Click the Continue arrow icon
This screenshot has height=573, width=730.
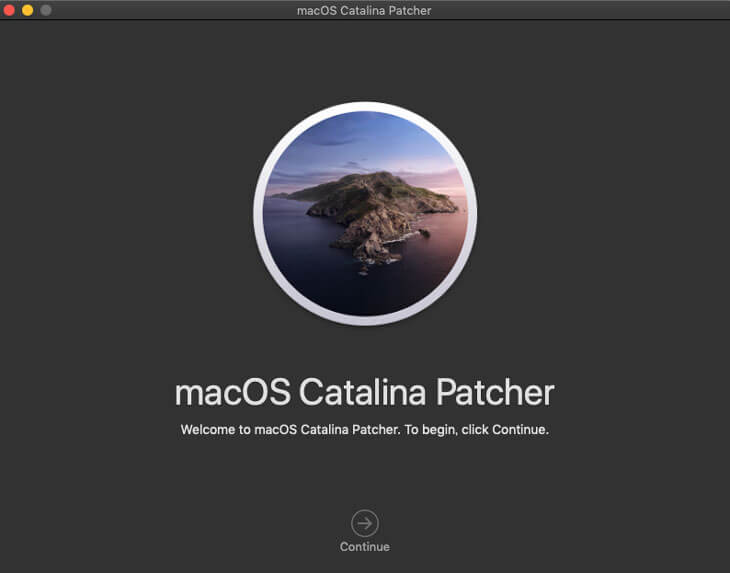[x=365, y=523]
